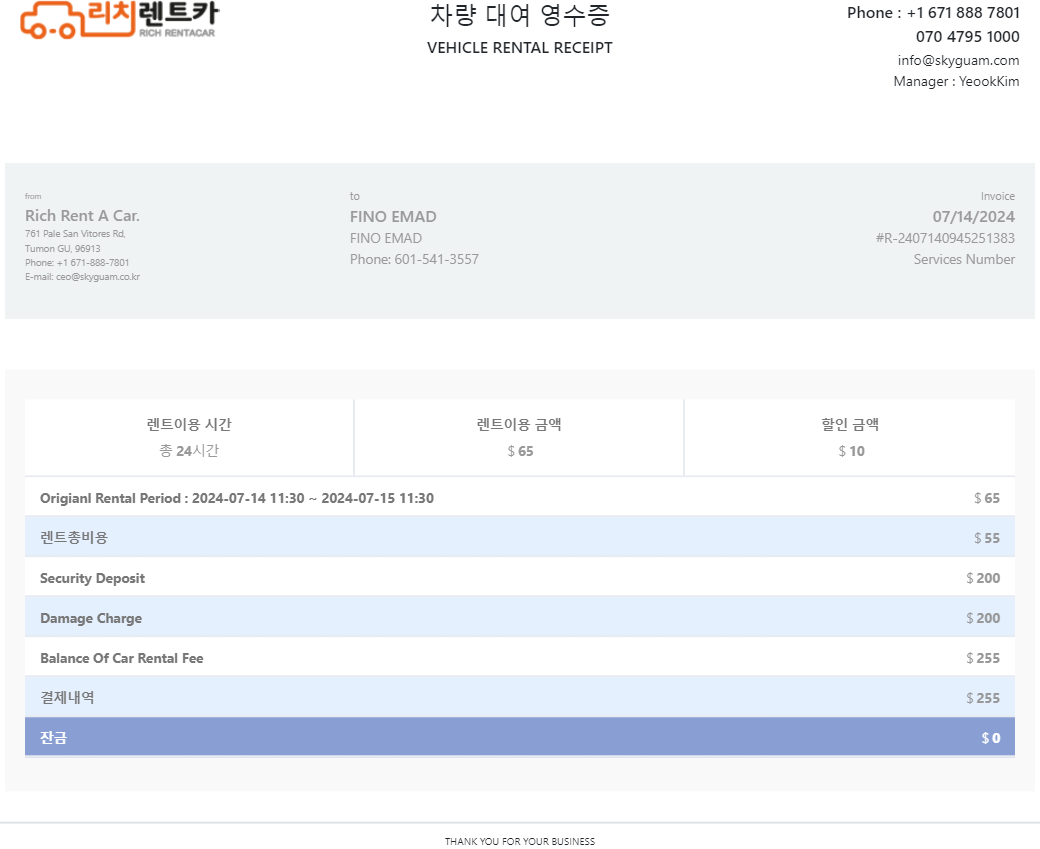Screen dimensions: 1040x849
Task: Click the '$ 200' Damage Charge amount
Action: click(983, 618)
